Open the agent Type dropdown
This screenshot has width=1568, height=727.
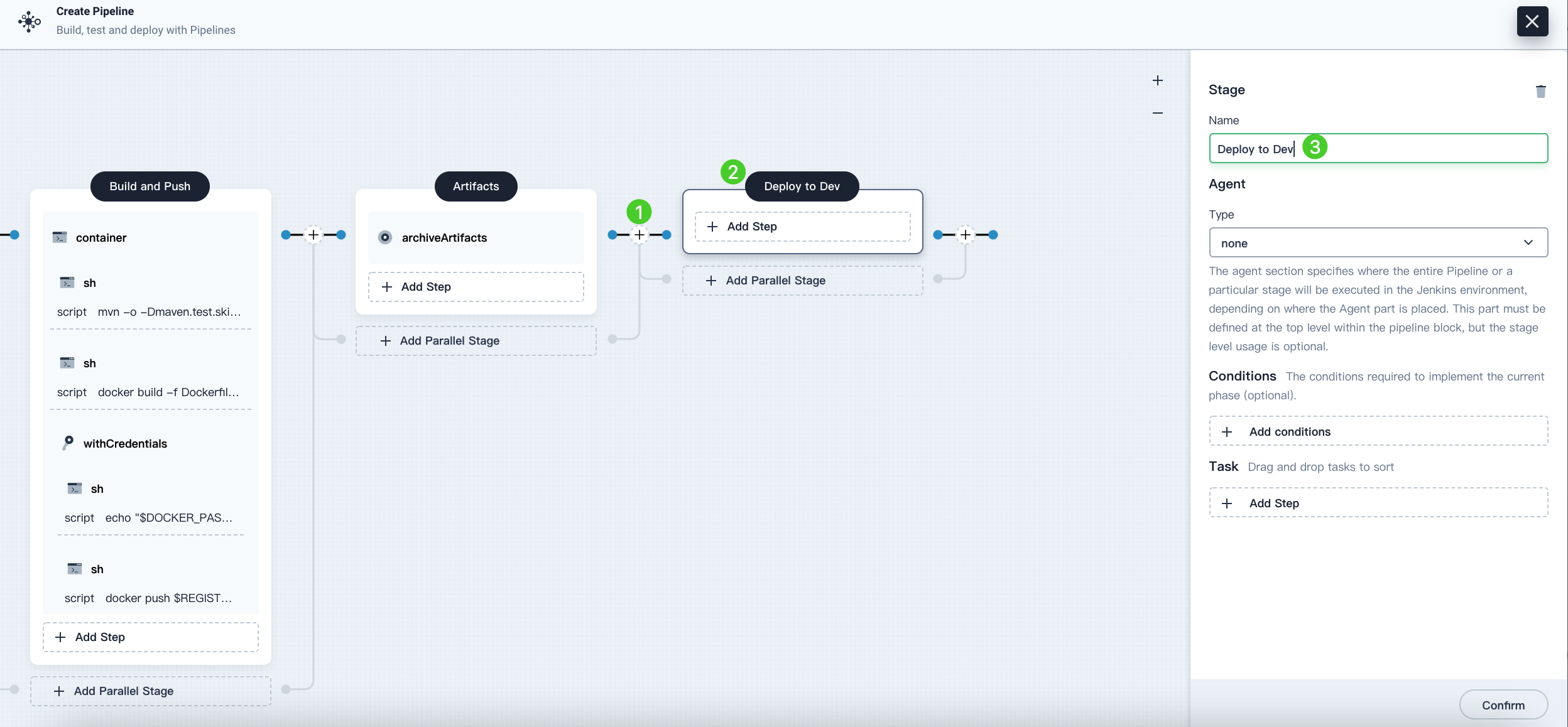click(x=1378, y=243)
